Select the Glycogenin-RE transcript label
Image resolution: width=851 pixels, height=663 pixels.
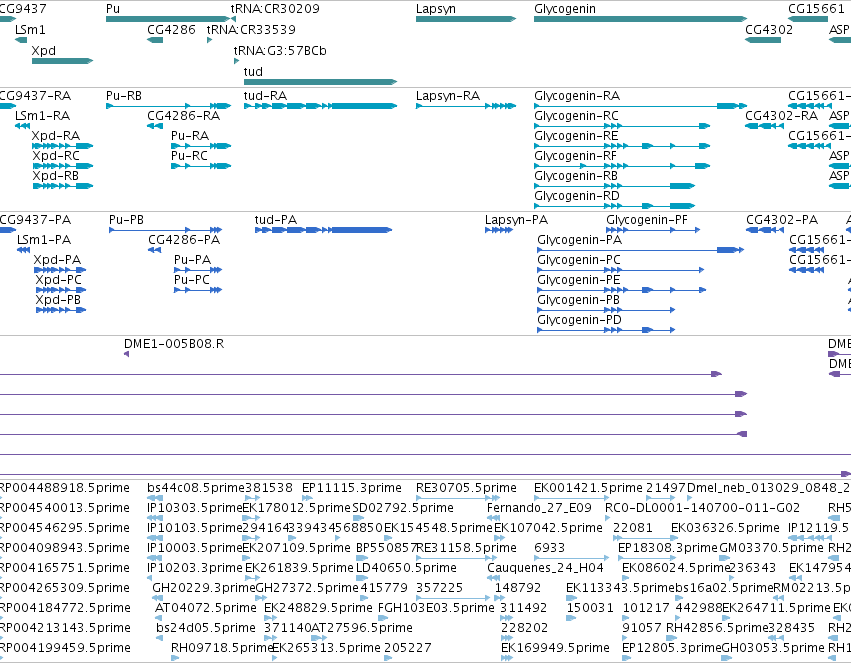click(x=576, y=136)
